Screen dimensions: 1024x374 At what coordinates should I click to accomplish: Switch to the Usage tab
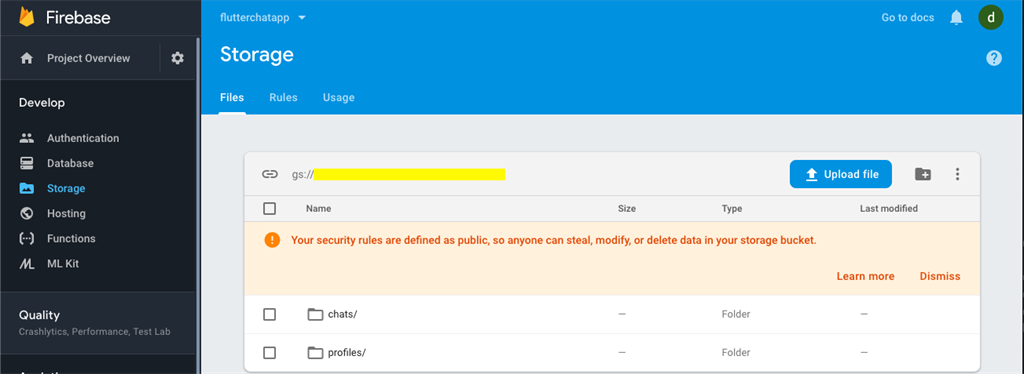(338, 97)
